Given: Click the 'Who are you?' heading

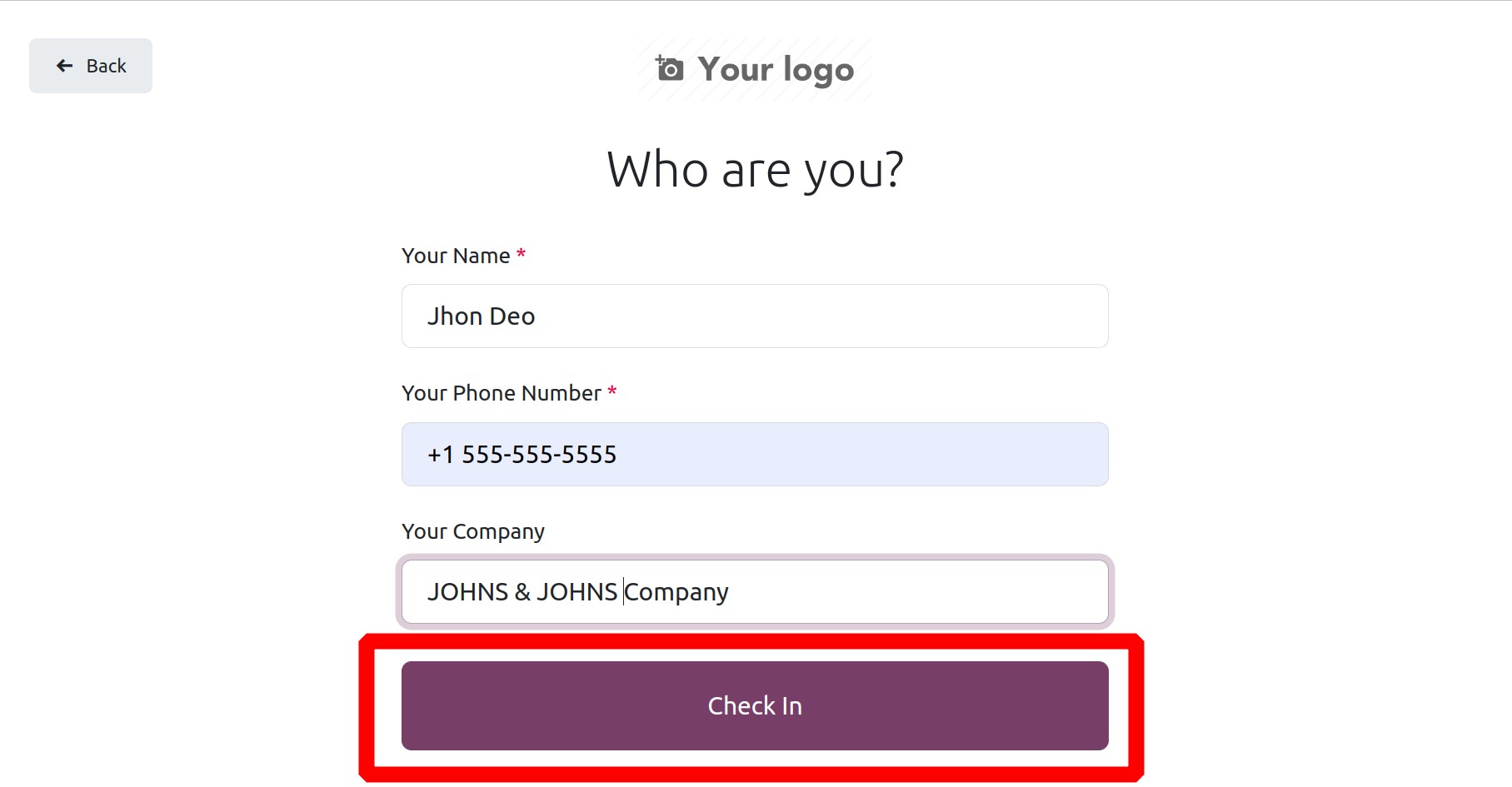Looking at the screenshot, I should click(x=755, y=170).
